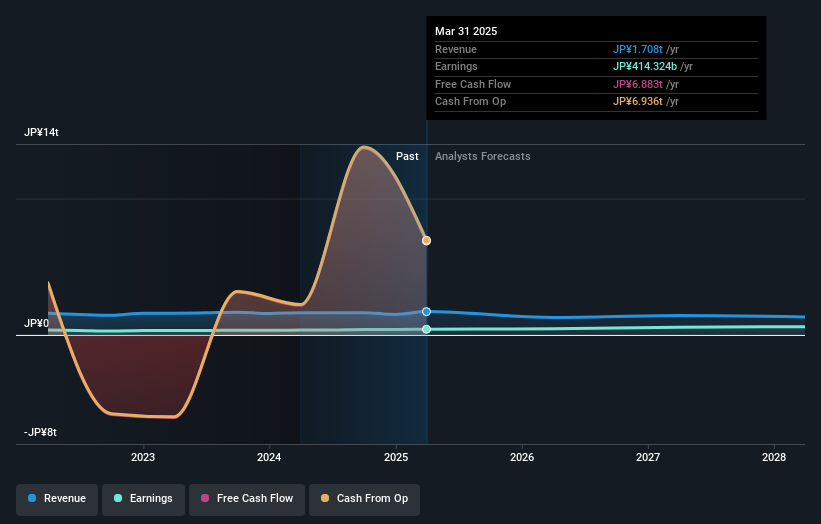This screenshot has width=821, height=524.
Task: Select the orange Cash From Op data point marker
Action: pyautogui.click(x=427, y=241)
